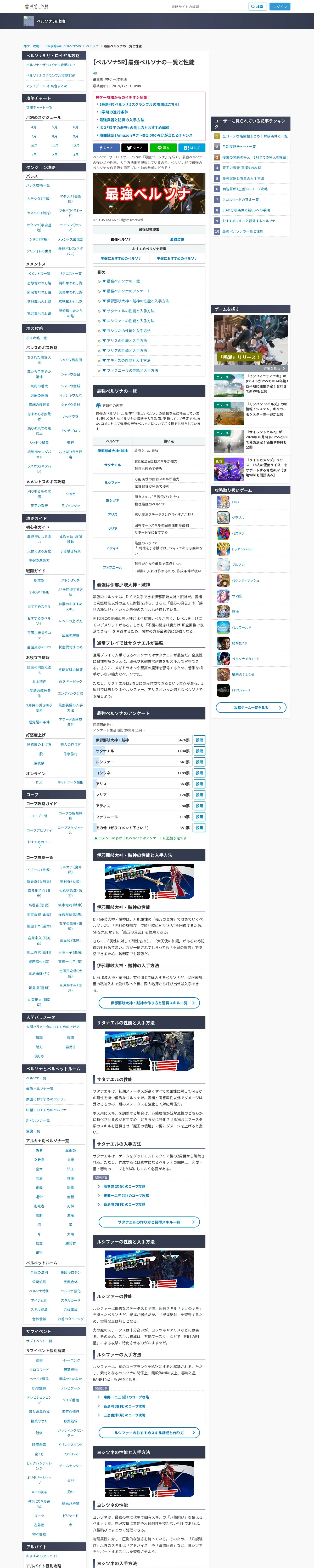Vote for その他 in the poll

[x=199, y=828]
